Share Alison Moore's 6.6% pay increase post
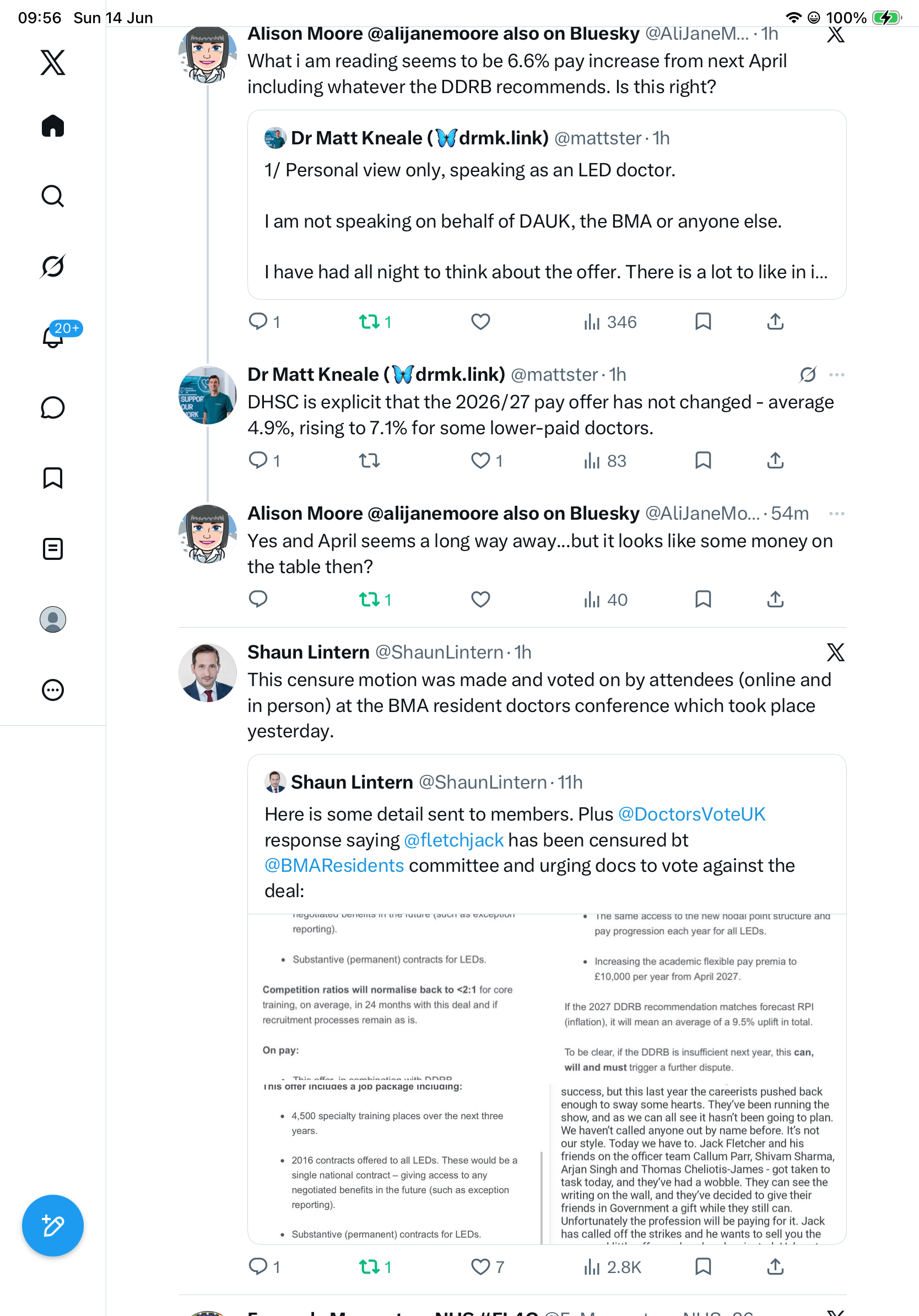The height and width of the screenshot is (1316, 919). (x=775, y=321)
